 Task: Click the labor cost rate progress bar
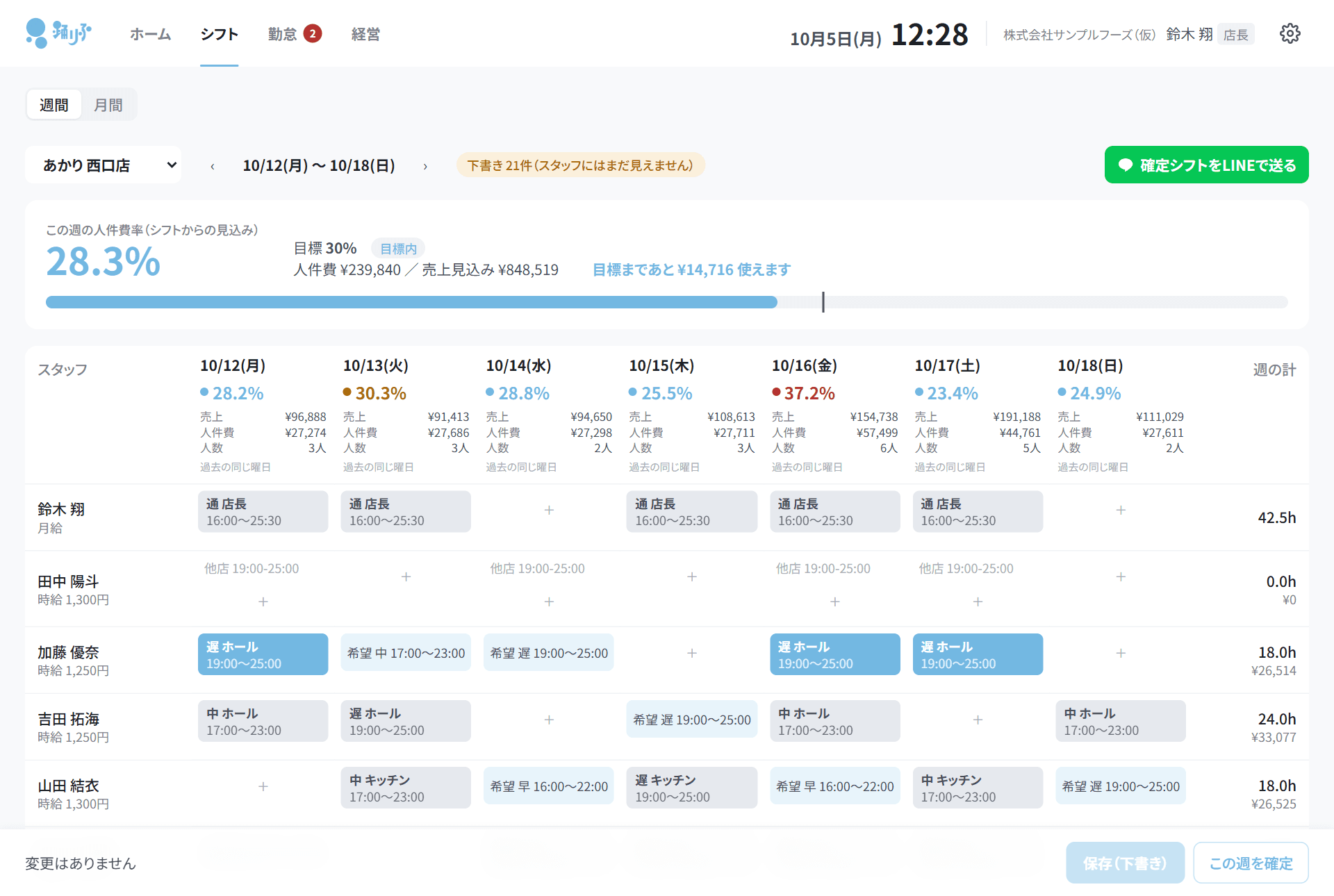[666, 302]
